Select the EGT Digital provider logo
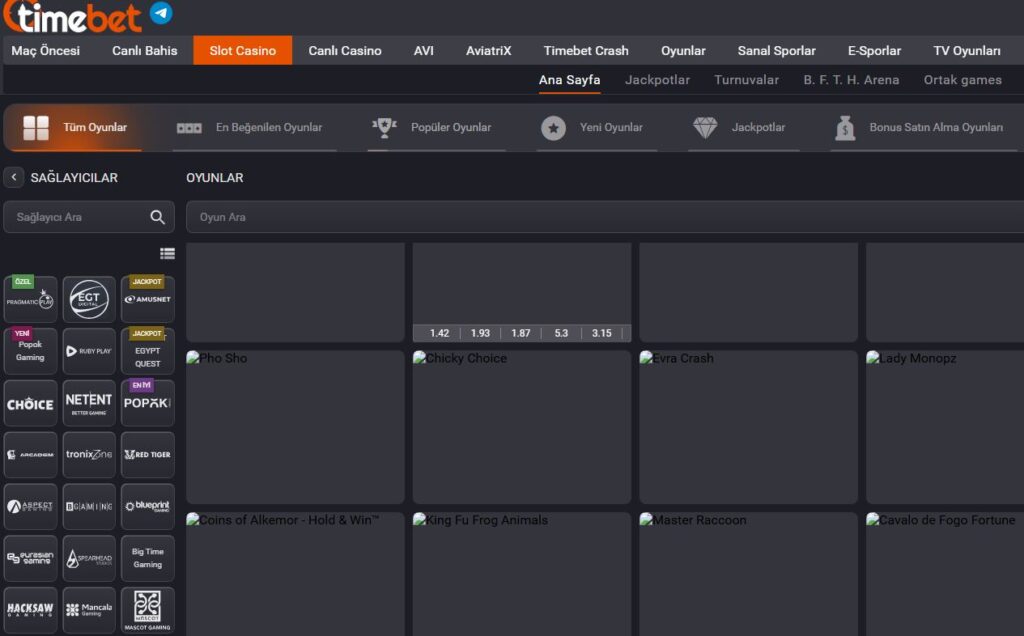Image resolution: width=1024 pixels, height=636 pixels. tap(89, 299)
